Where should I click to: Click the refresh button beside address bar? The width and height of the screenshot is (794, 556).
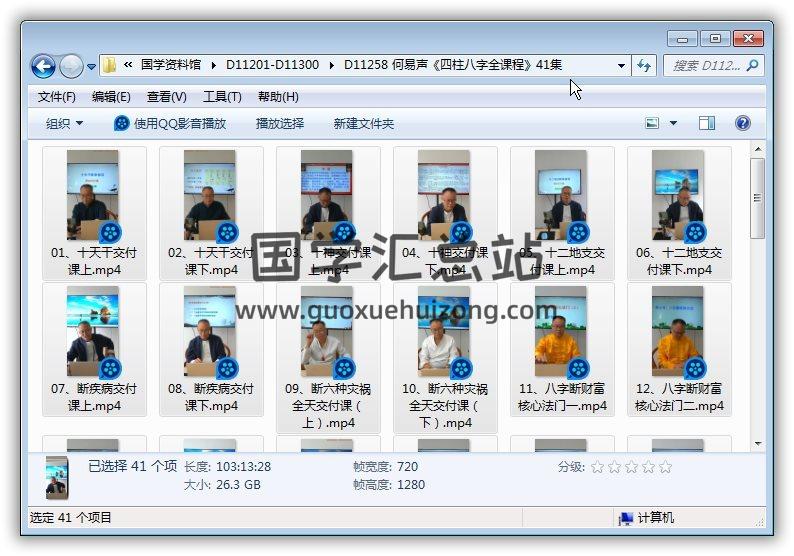click(x=644, y=66)
